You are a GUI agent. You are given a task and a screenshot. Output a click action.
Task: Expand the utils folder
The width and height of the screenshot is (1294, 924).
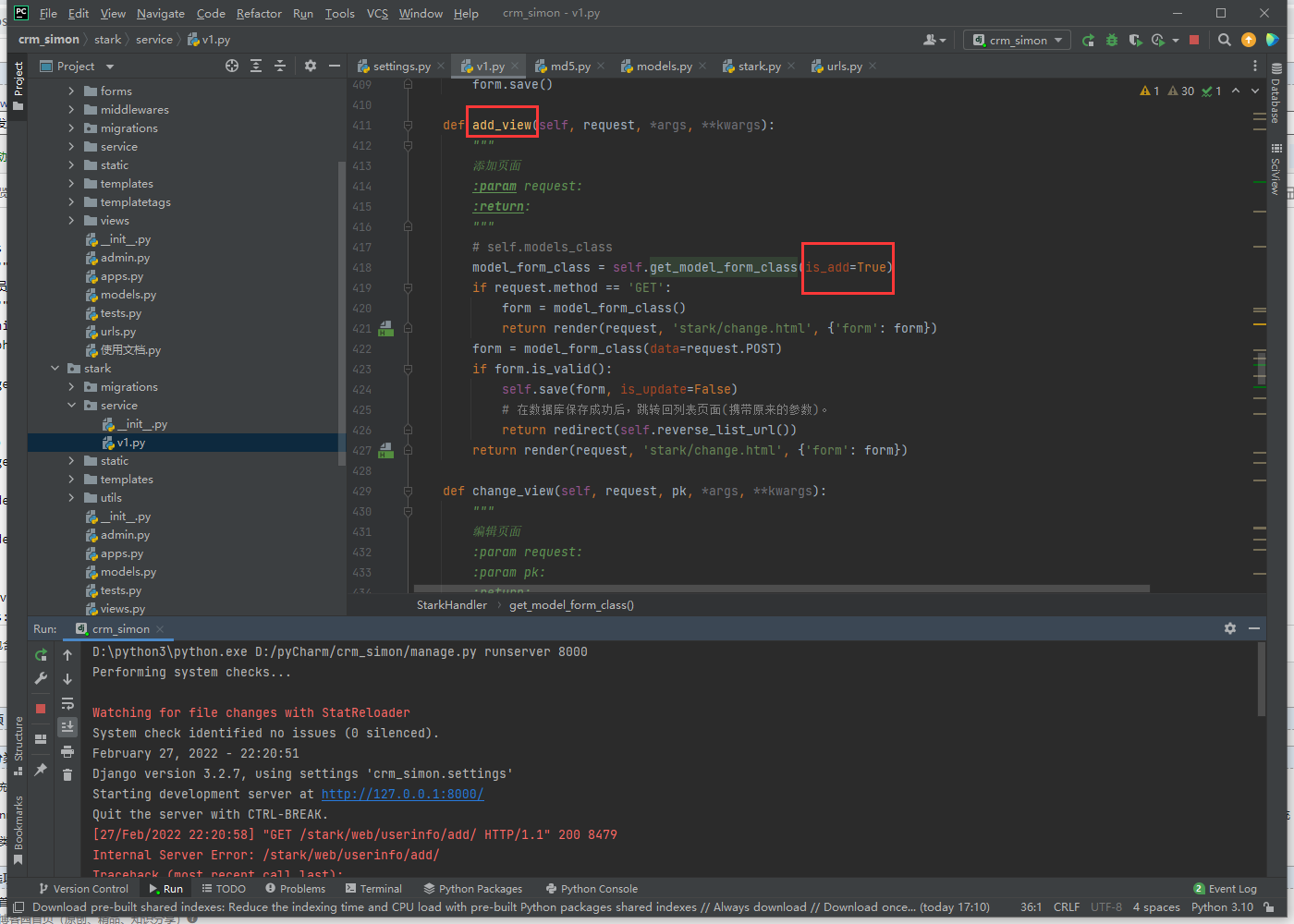71,497
